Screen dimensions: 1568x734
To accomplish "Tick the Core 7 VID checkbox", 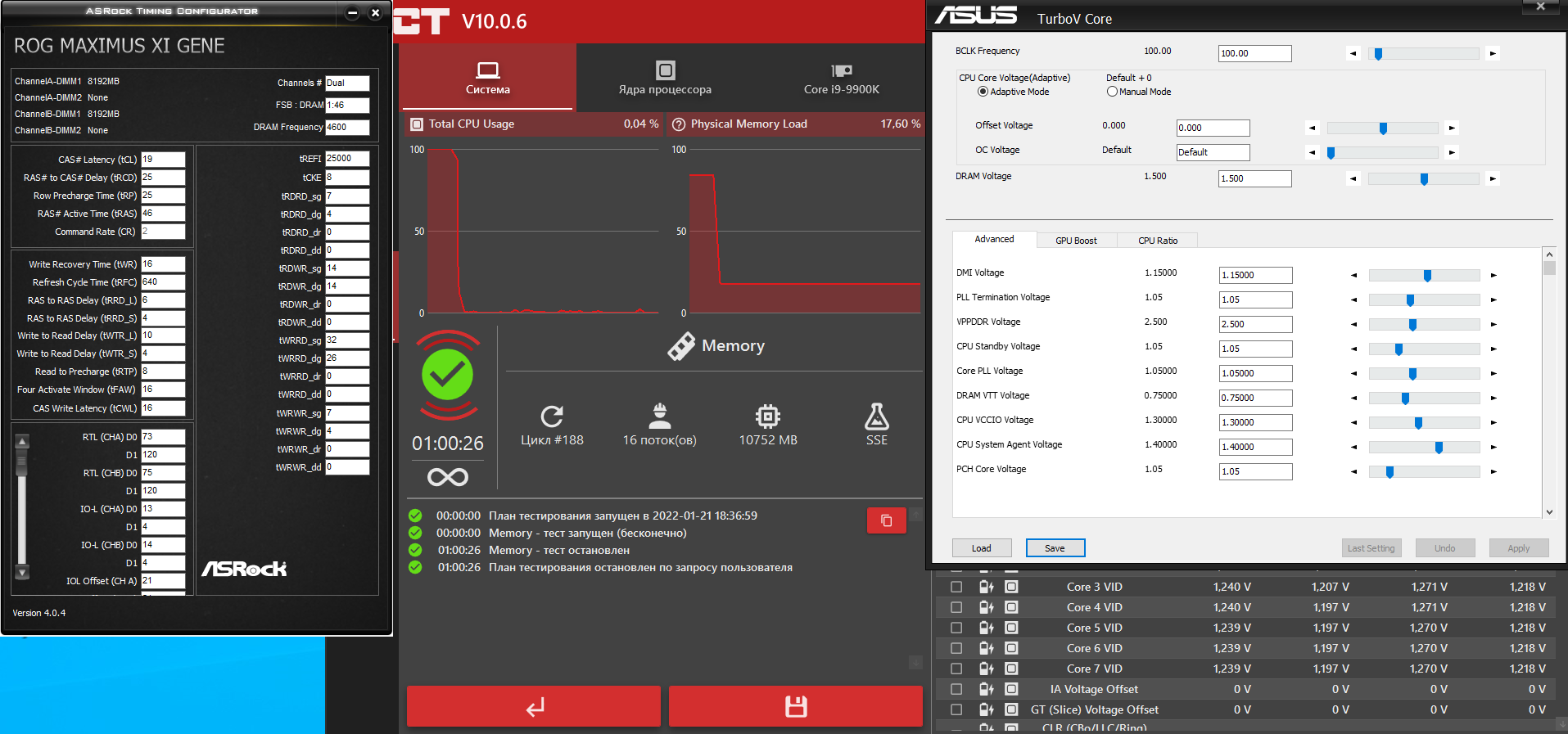I will [956, 669].
